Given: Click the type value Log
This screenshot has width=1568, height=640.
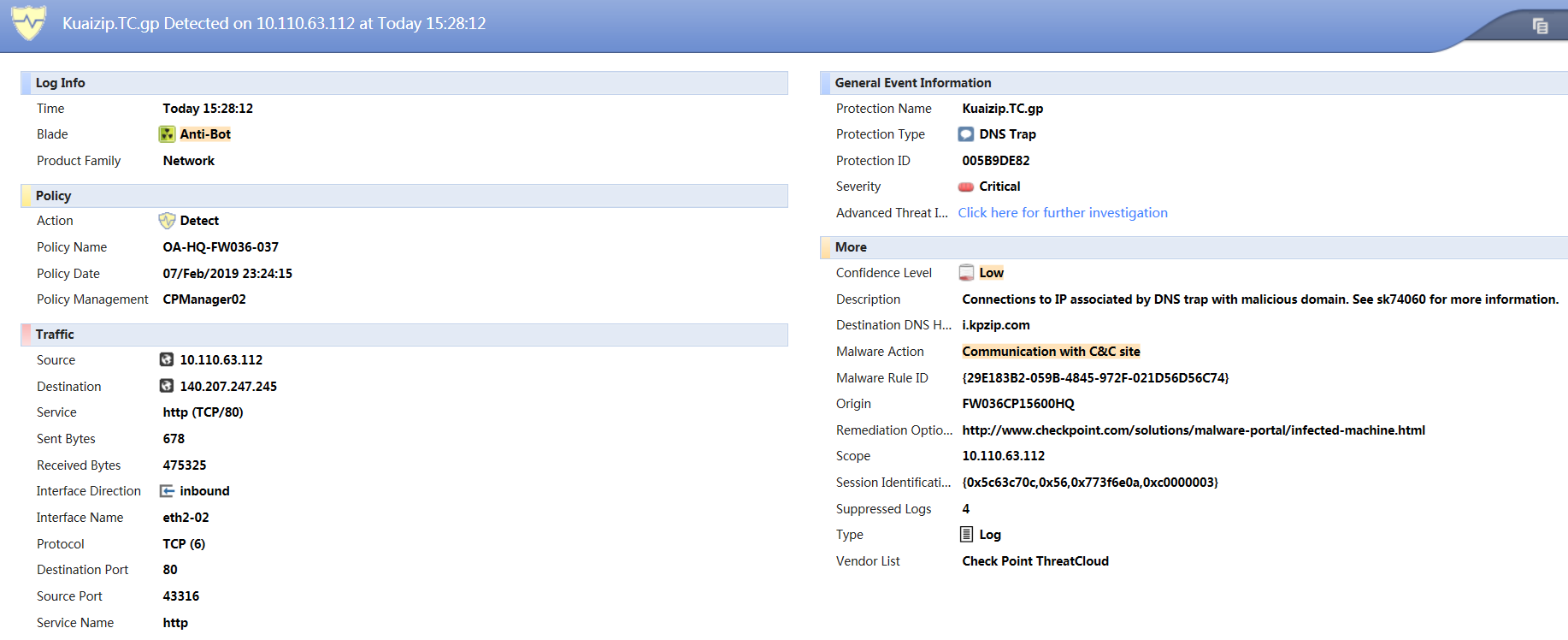Looking at the screenshot, I should coord(990,535).
